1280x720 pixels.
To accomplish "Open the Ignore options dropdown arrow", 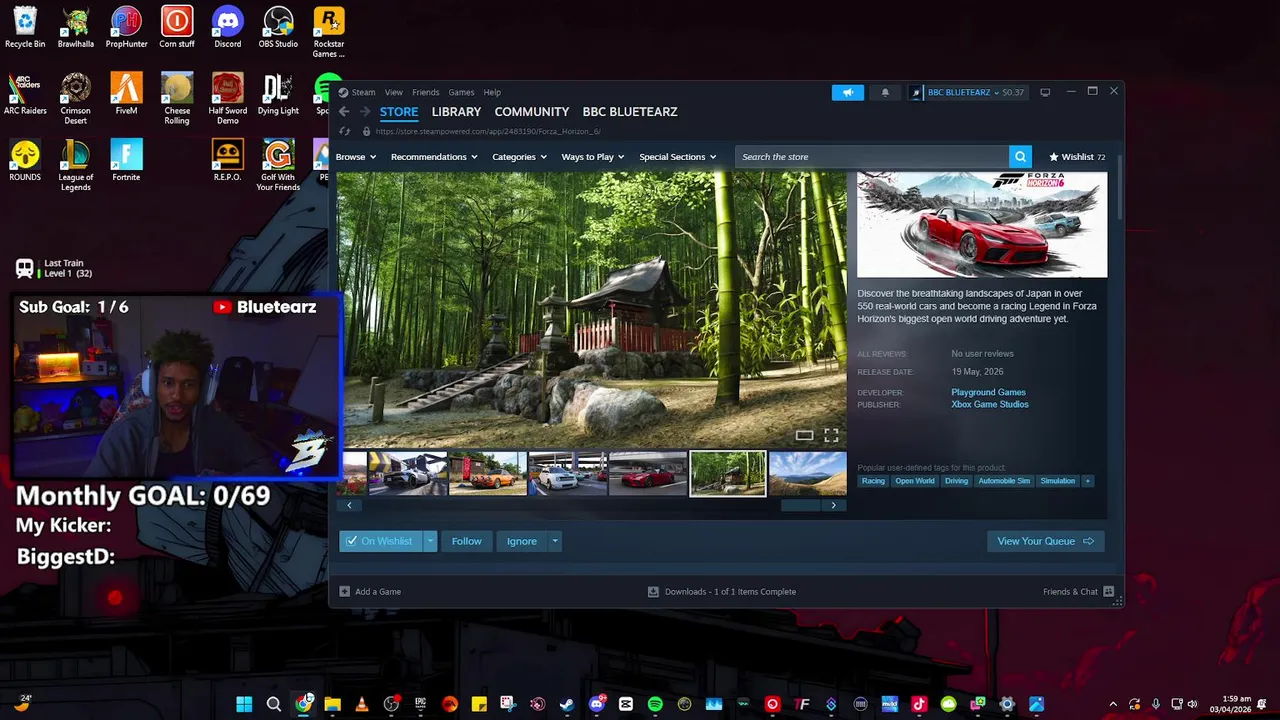I will (555, 541).
